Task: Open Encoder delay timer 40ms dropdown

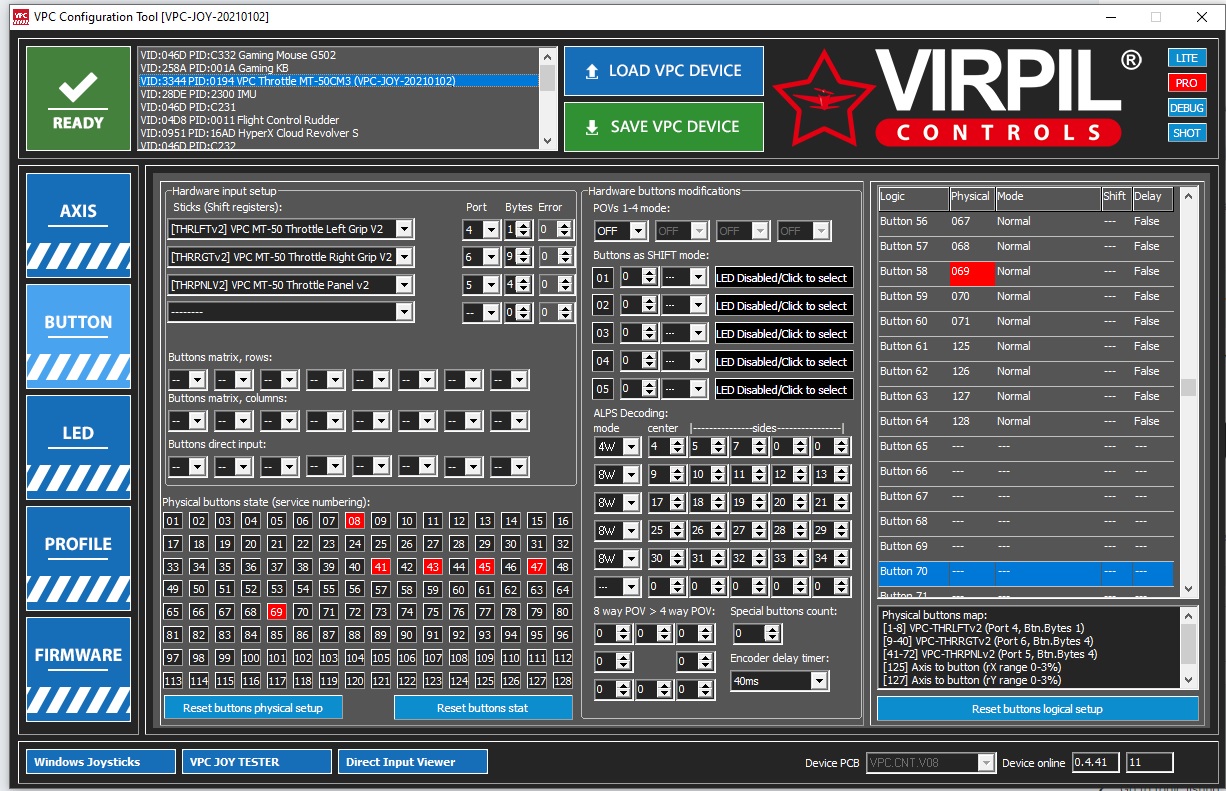Action: pyautogui.click(x=780, y=680)
